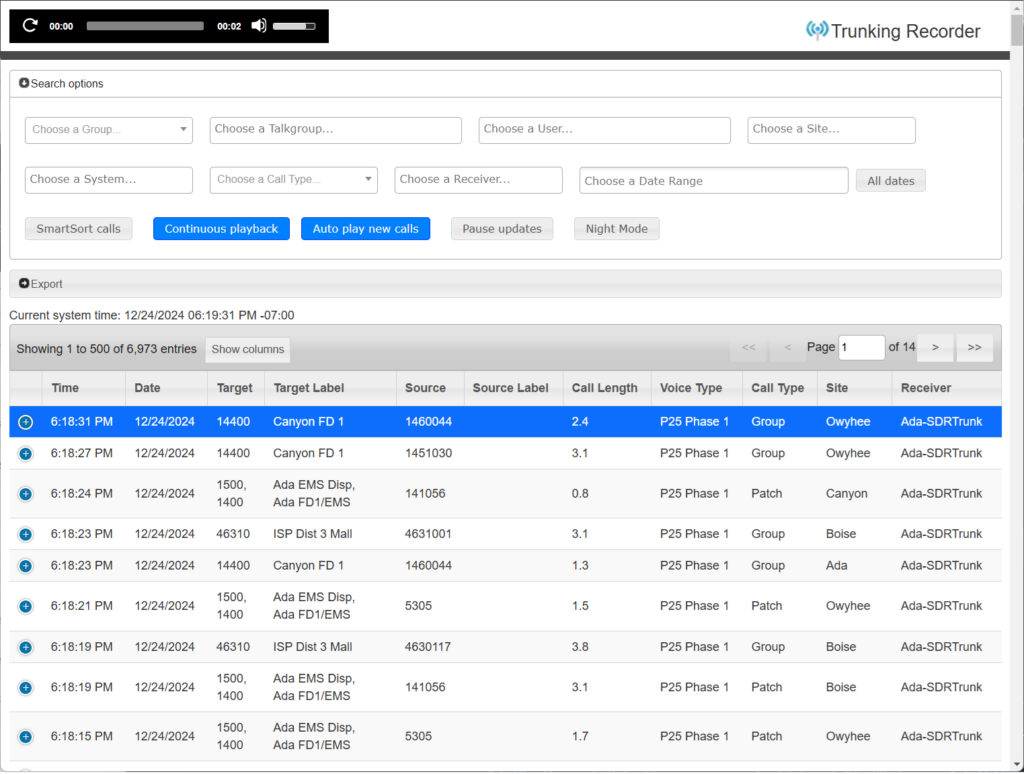The image size is (1024, 774).
Task: Click the replay audio icon in the player
Action: [x=30, y=25]
